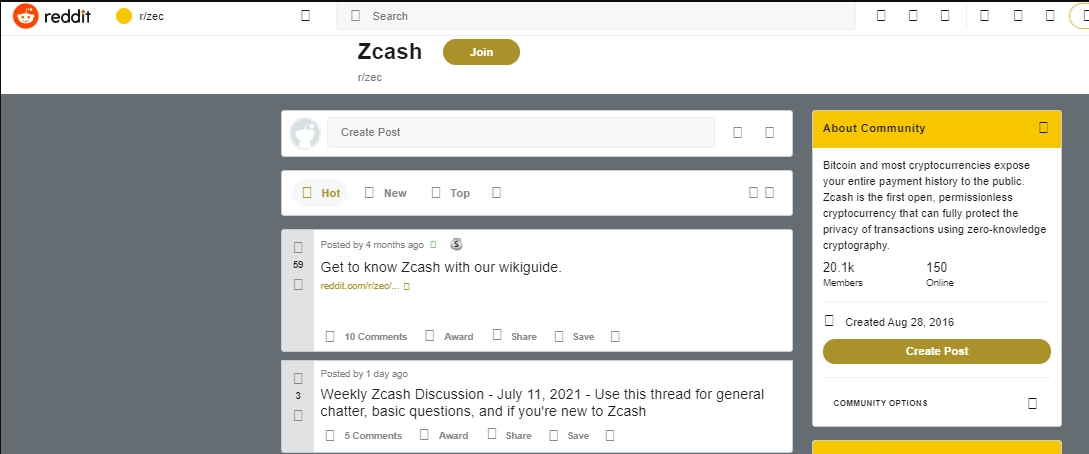
Task: Sort posts by New
Action: point(386,193)
